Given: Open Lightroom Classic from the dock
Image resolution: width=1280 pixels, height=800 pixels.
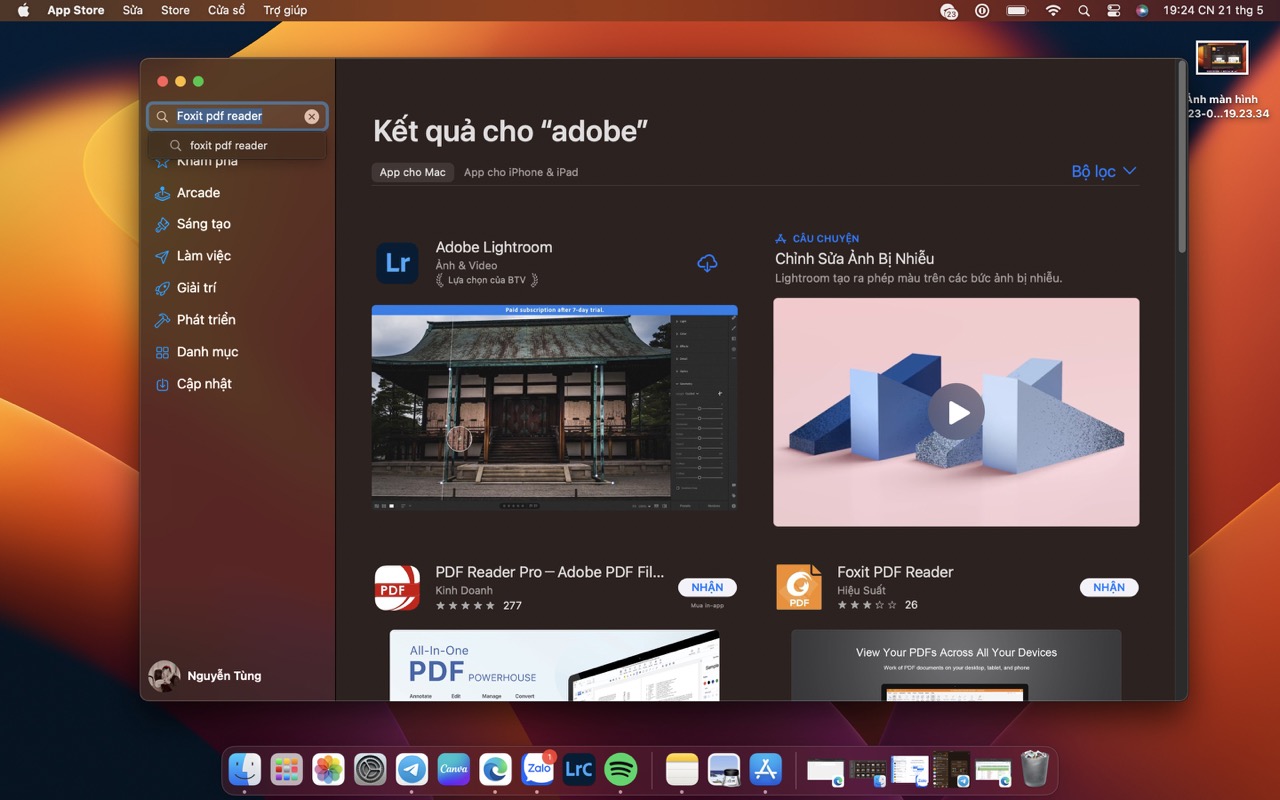Looking at the screenshot, I should pos(579,769).
